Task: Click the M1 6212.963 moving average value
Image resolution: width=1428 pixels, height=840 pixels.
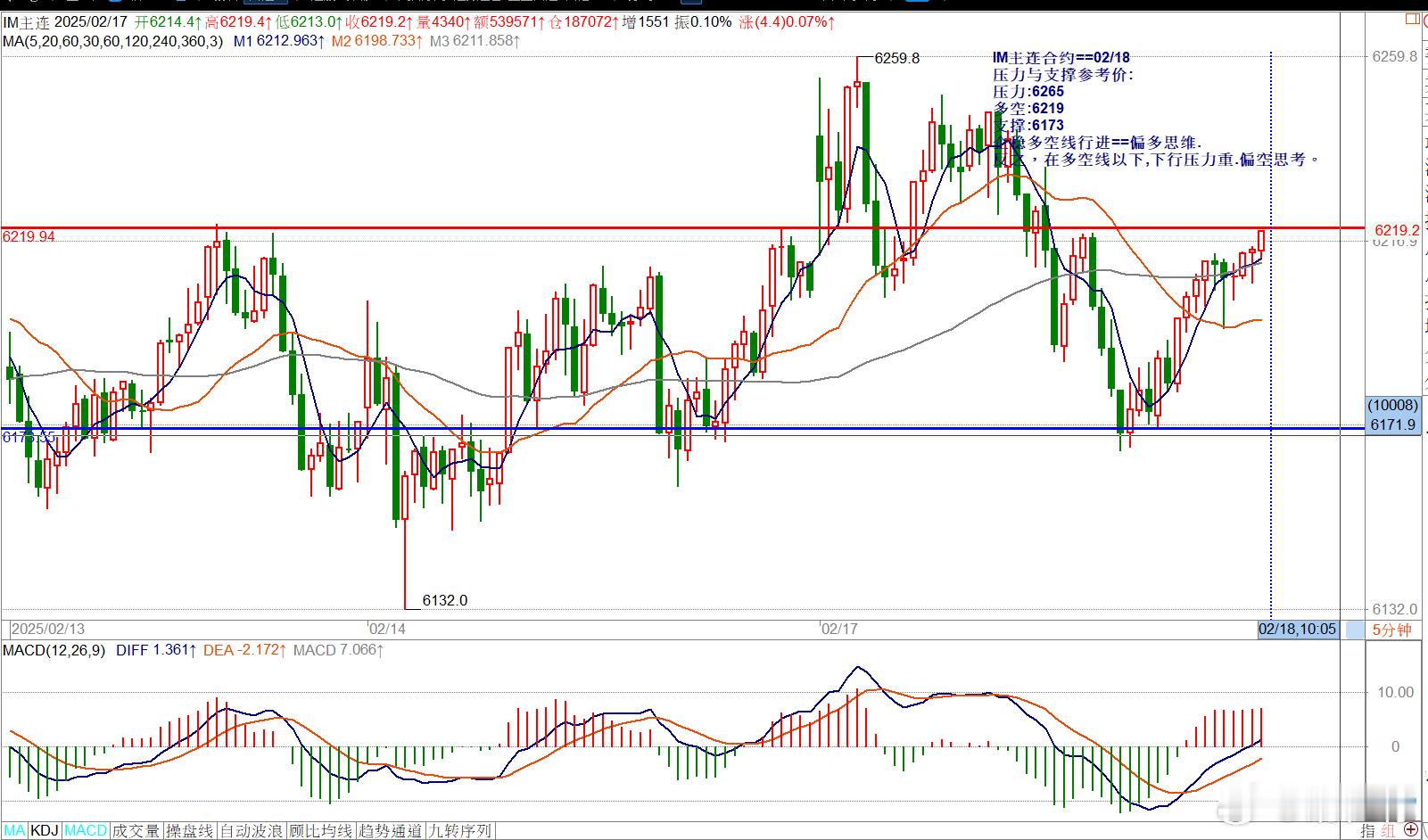Action: pos(277,41)
